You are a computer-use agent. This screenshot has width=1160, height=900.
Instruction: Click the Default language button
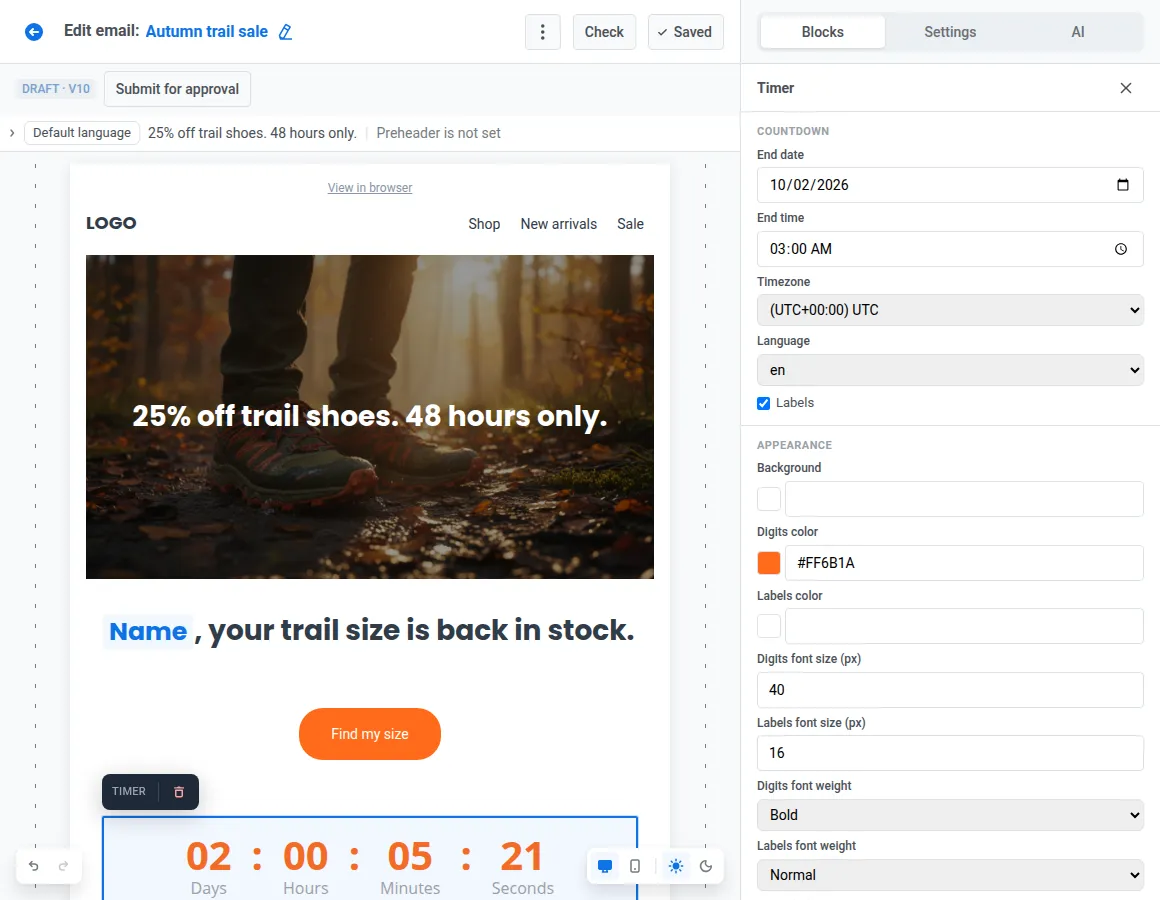click(x=82, y=133)
